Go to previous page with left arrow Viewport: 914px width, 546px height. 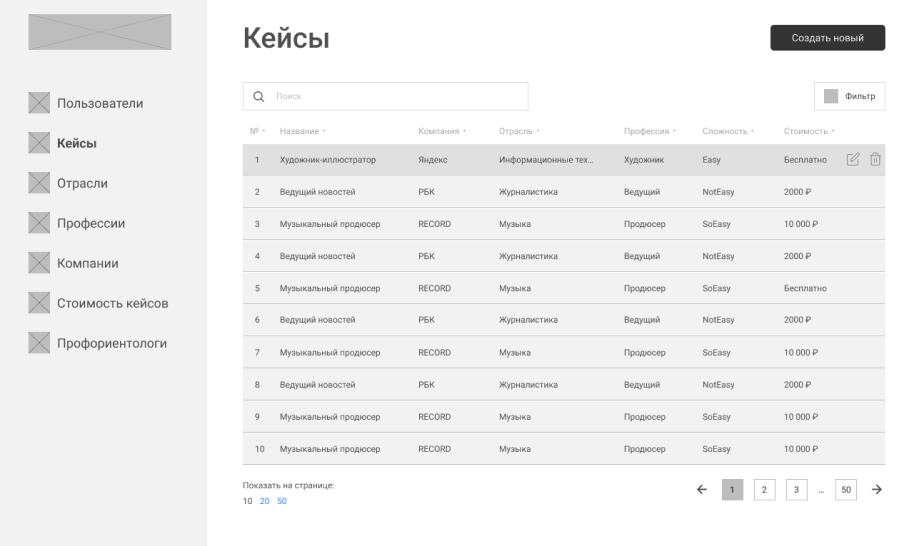[x=702, y=488]
